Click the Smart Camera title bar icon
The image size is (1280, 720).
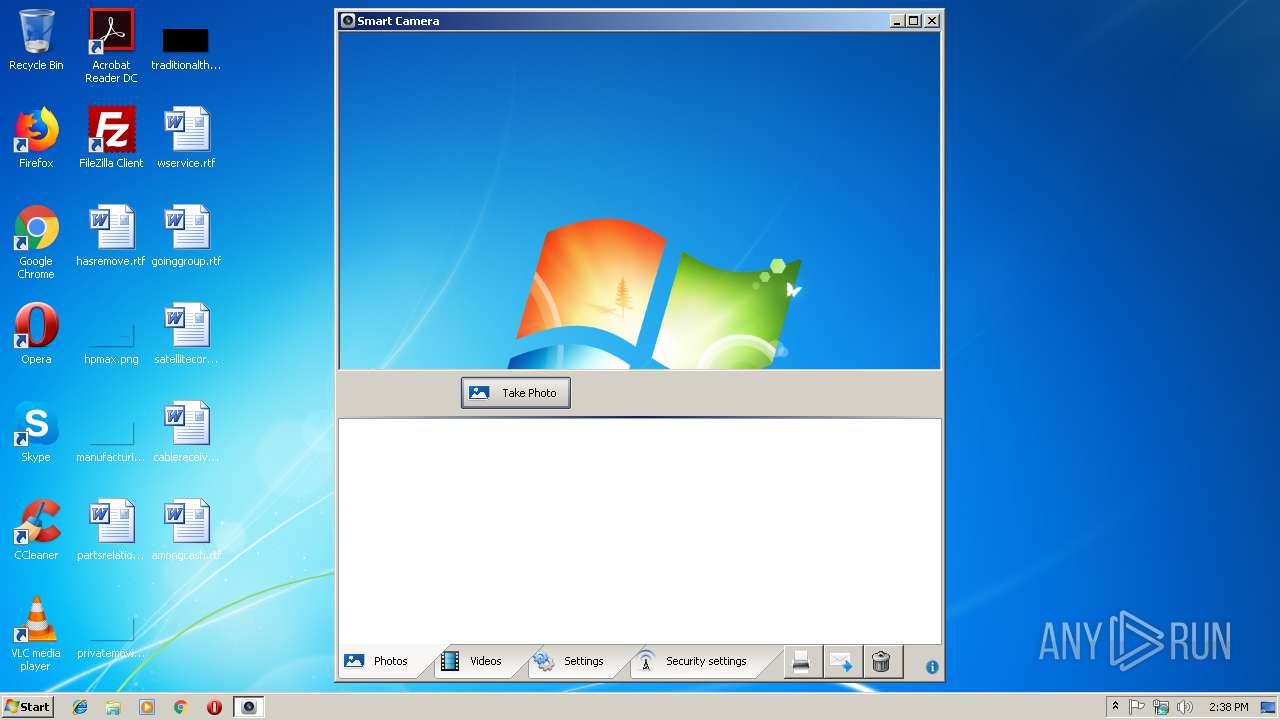tap(347, 20)
